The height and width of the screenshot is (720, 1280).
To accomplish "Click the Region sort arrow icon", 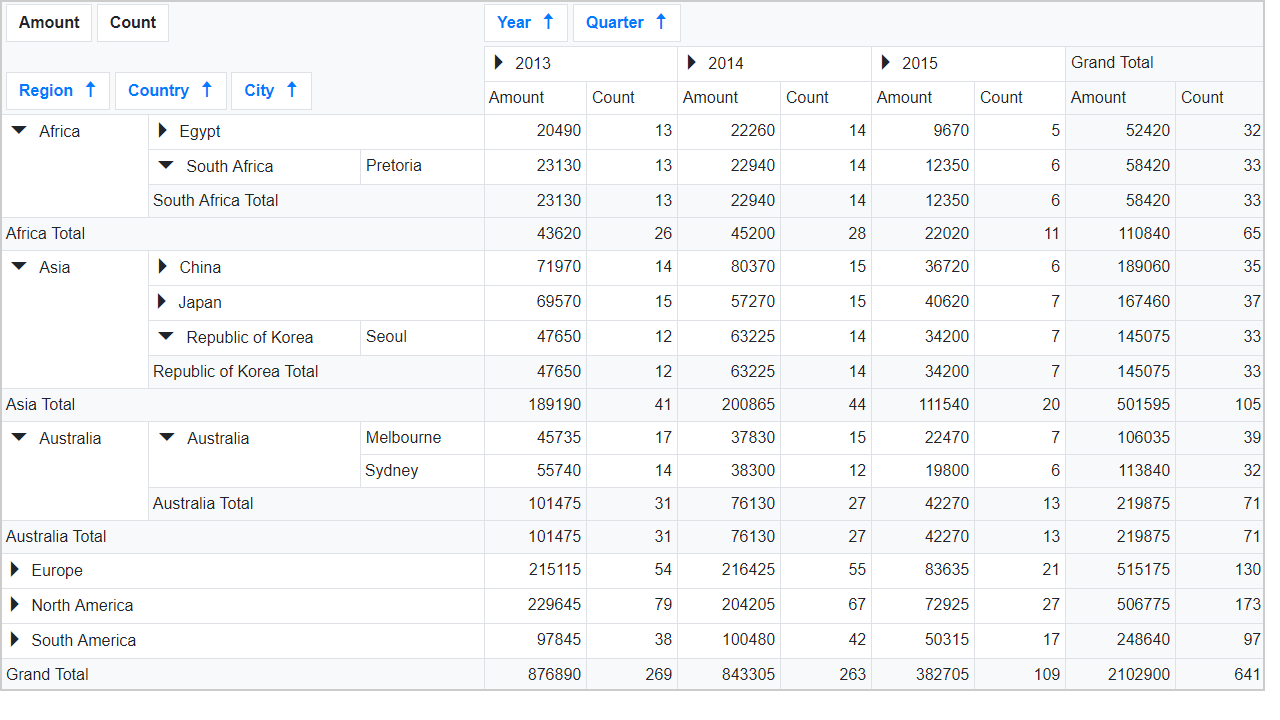I will [90, 90].
